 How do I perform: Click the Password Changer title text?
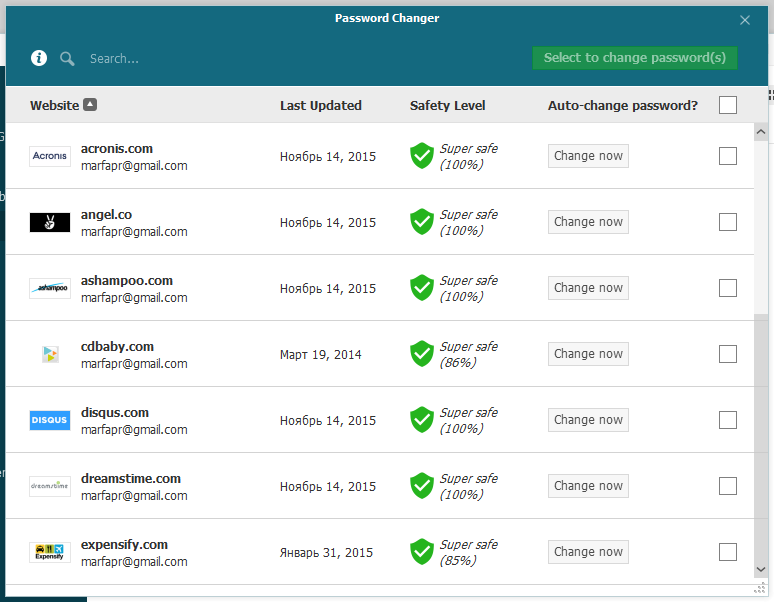click(387, 18)
